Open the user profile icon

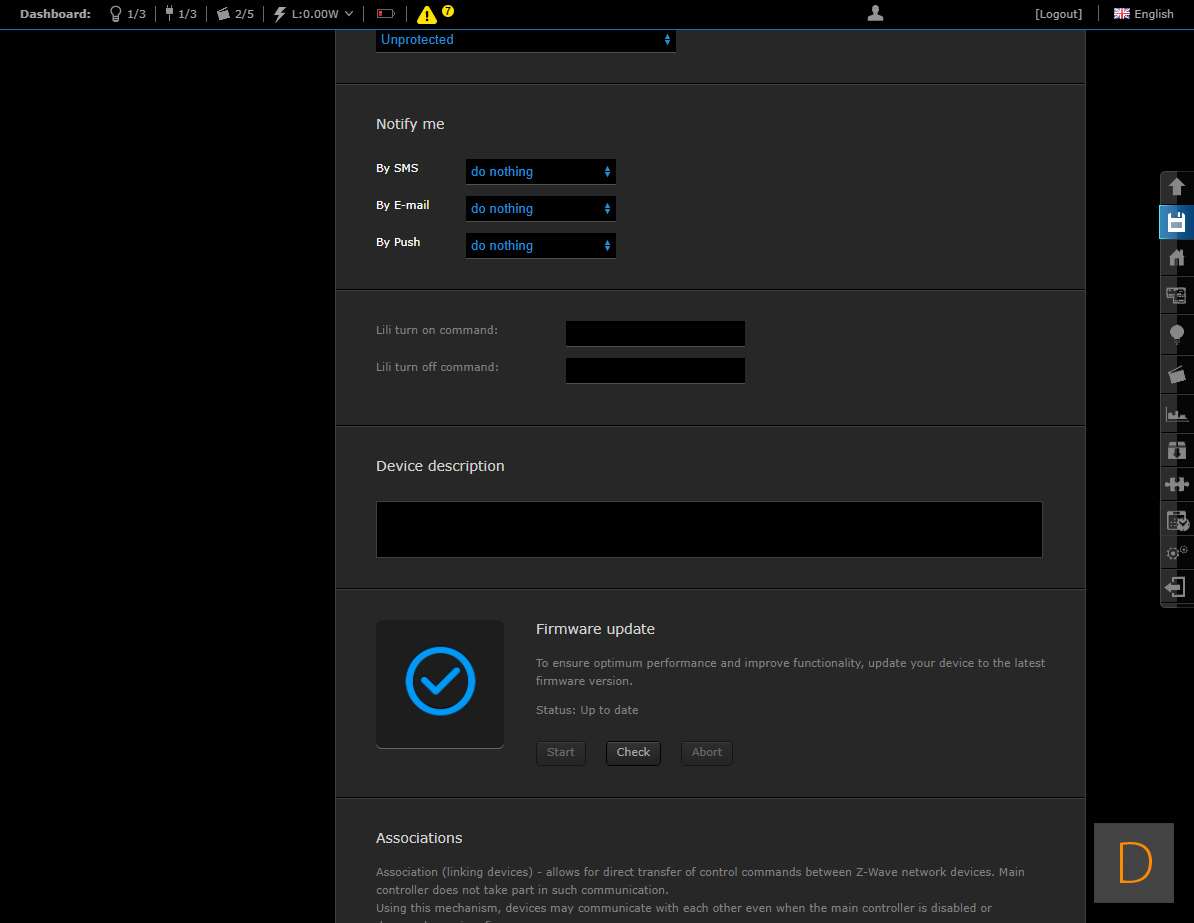pyautogui.click(x=875, y=14)
